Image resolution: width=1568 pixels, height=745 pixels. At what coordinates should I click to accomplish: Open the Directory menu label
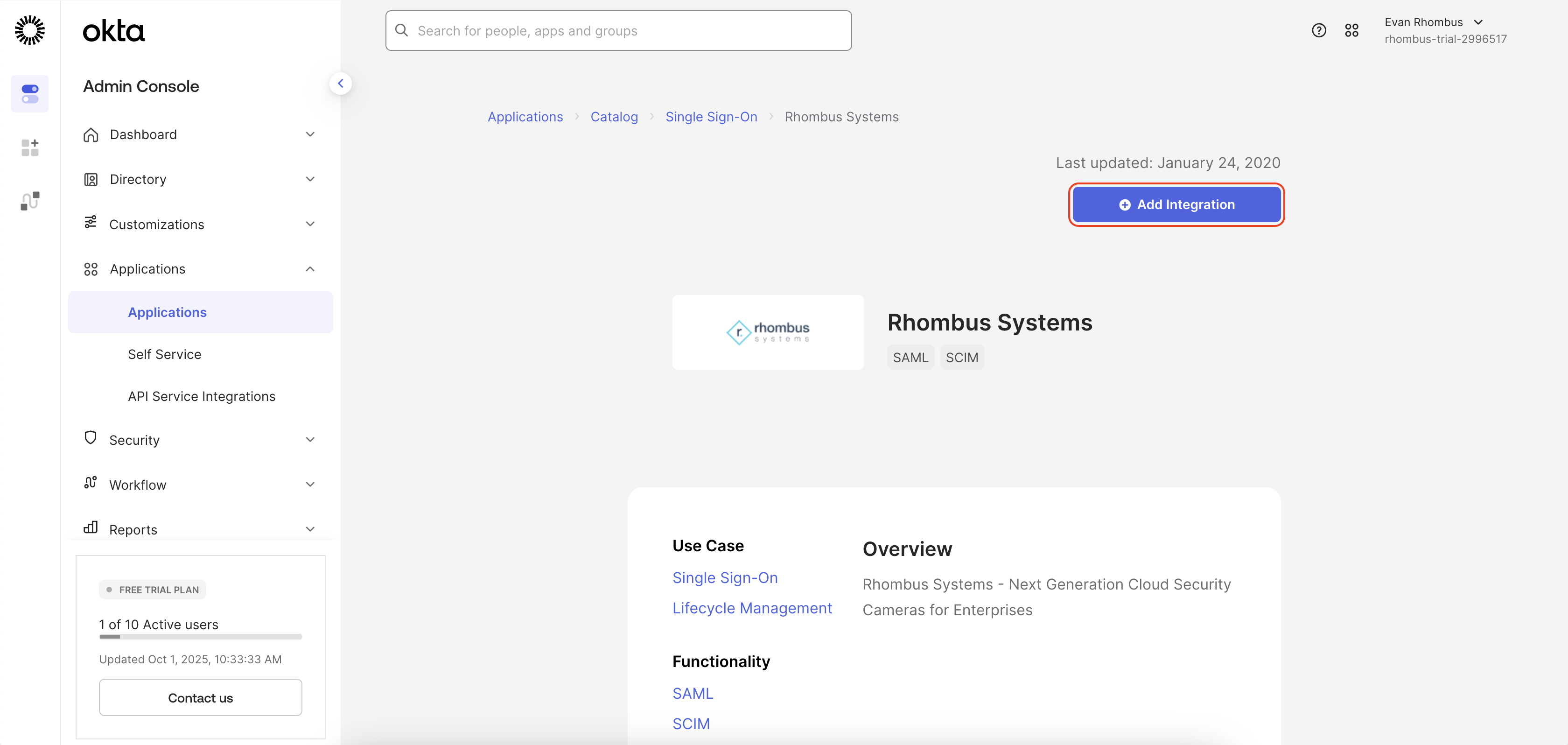coord(138,180)
